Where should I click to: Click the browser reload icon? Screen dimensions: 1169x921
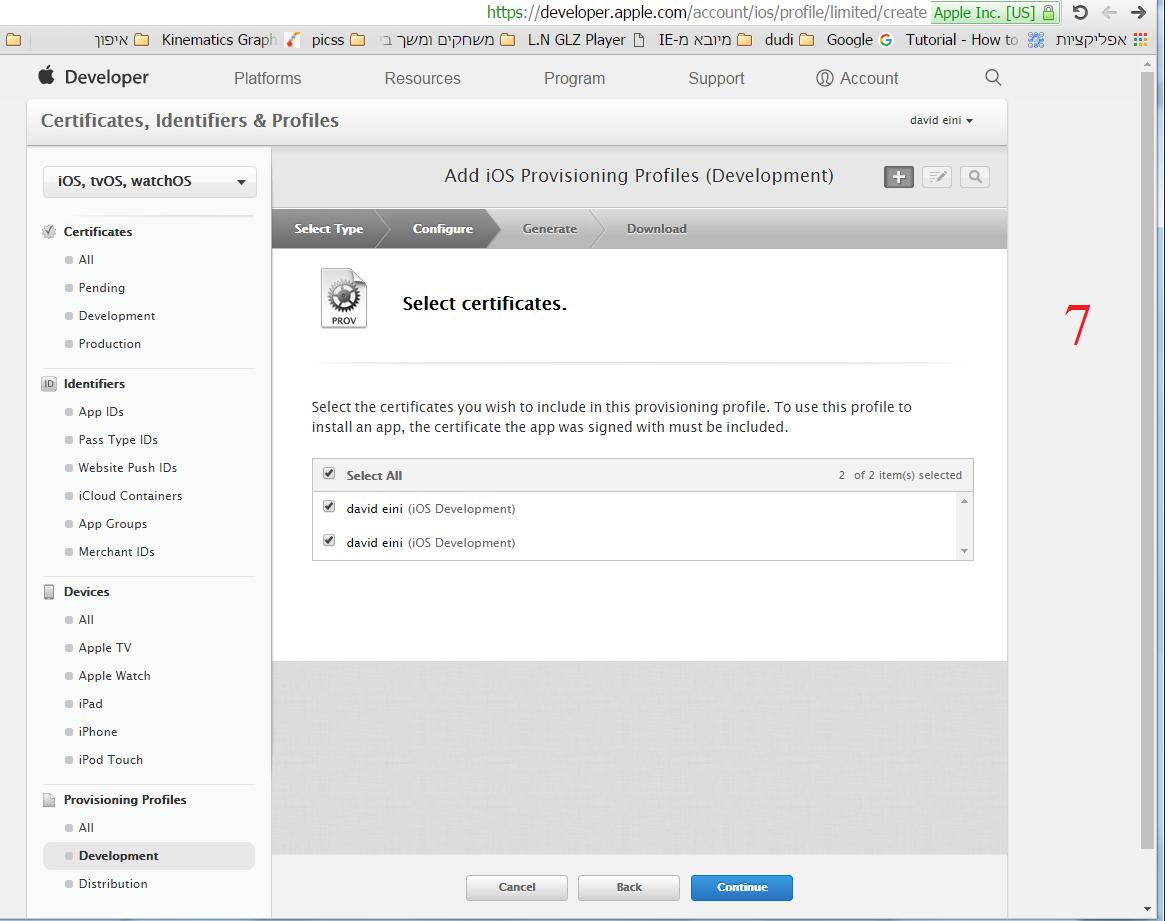[1080, 13]
